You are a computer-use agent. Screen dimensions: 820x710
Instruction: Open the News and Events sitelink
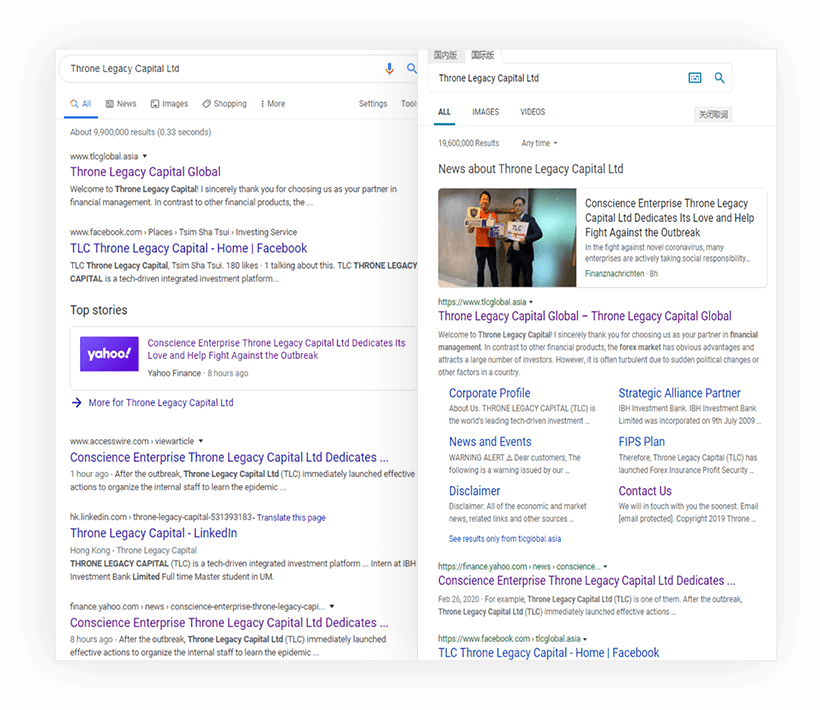coord(490,442)
